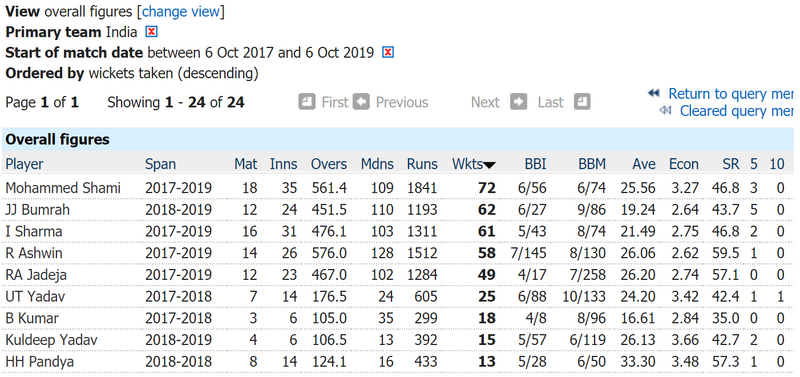Screen dimensions: 800x377
Task: Sort by Runs column header
Action: tap(422, 164)
